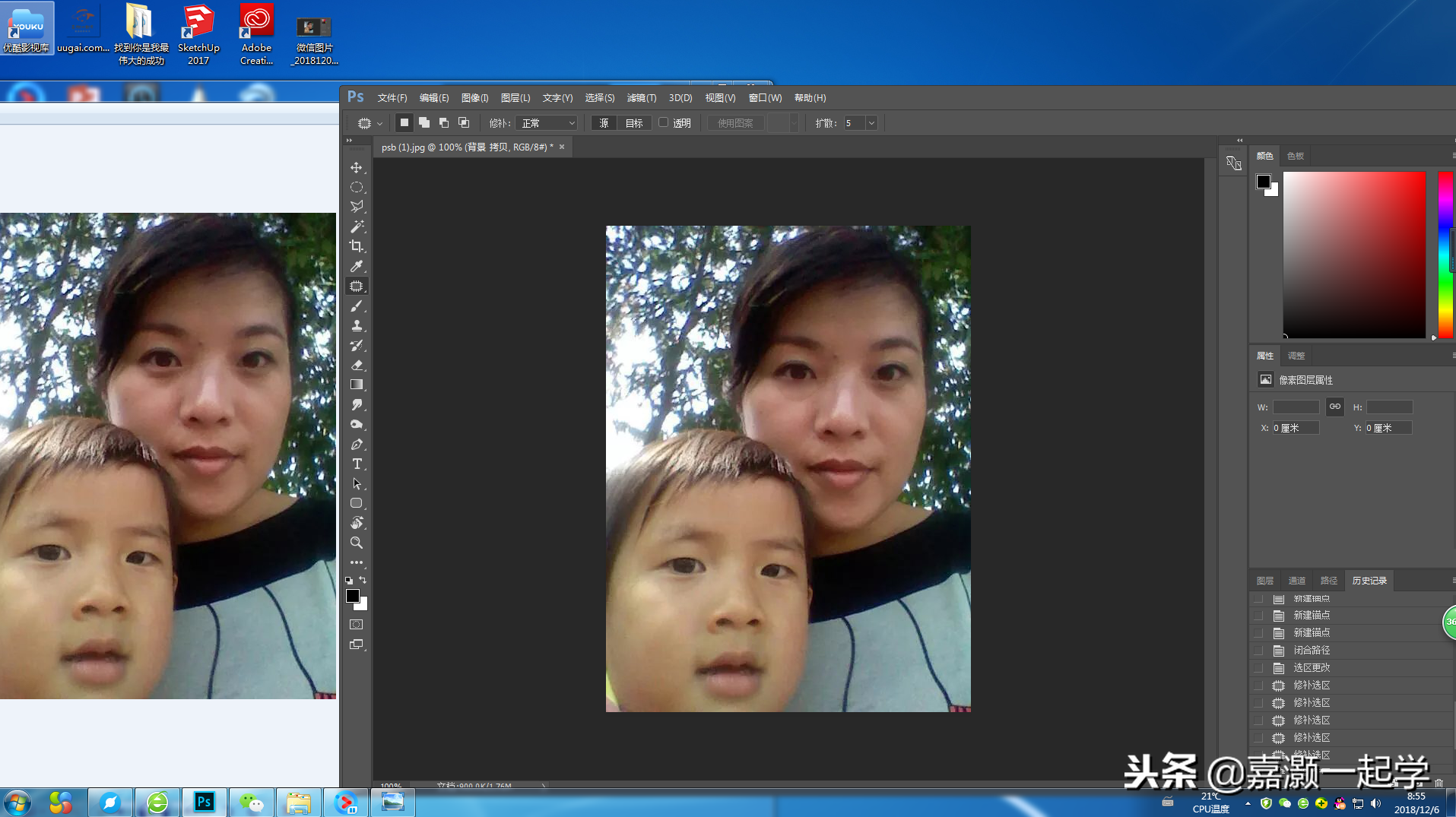
Task: Select the Horizontal Type tool
Action: (x=356, y=464)
